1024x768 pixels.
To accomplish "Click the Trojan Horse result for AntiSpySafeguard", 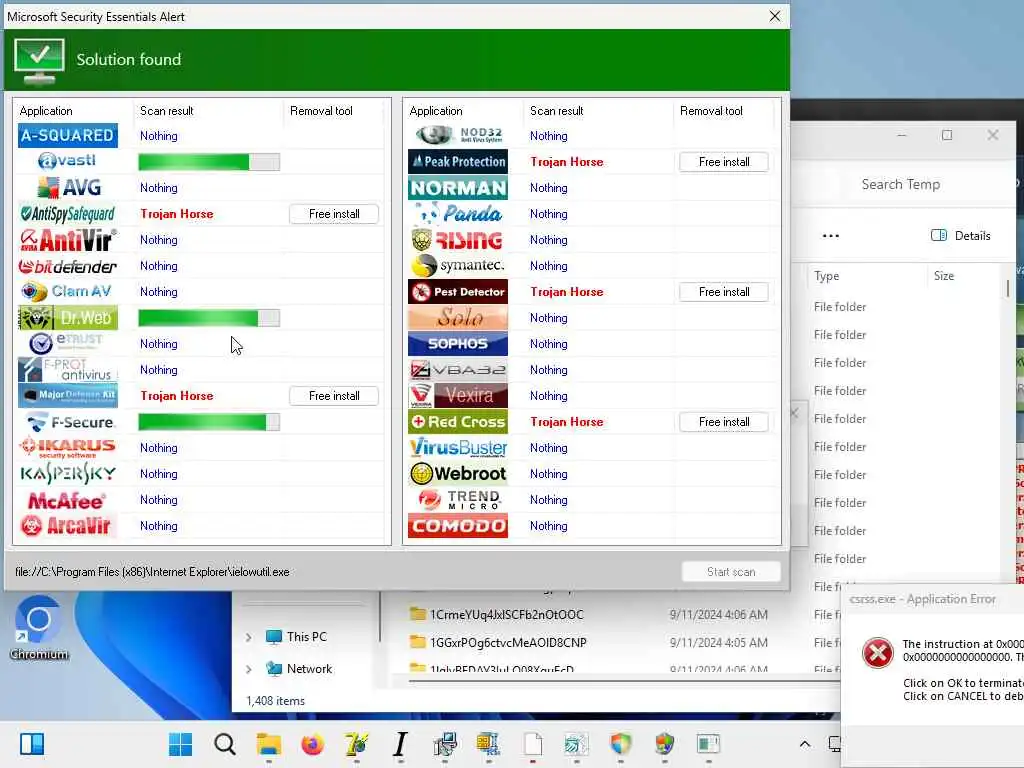I will pyautogui.click(x=177, y=214).
